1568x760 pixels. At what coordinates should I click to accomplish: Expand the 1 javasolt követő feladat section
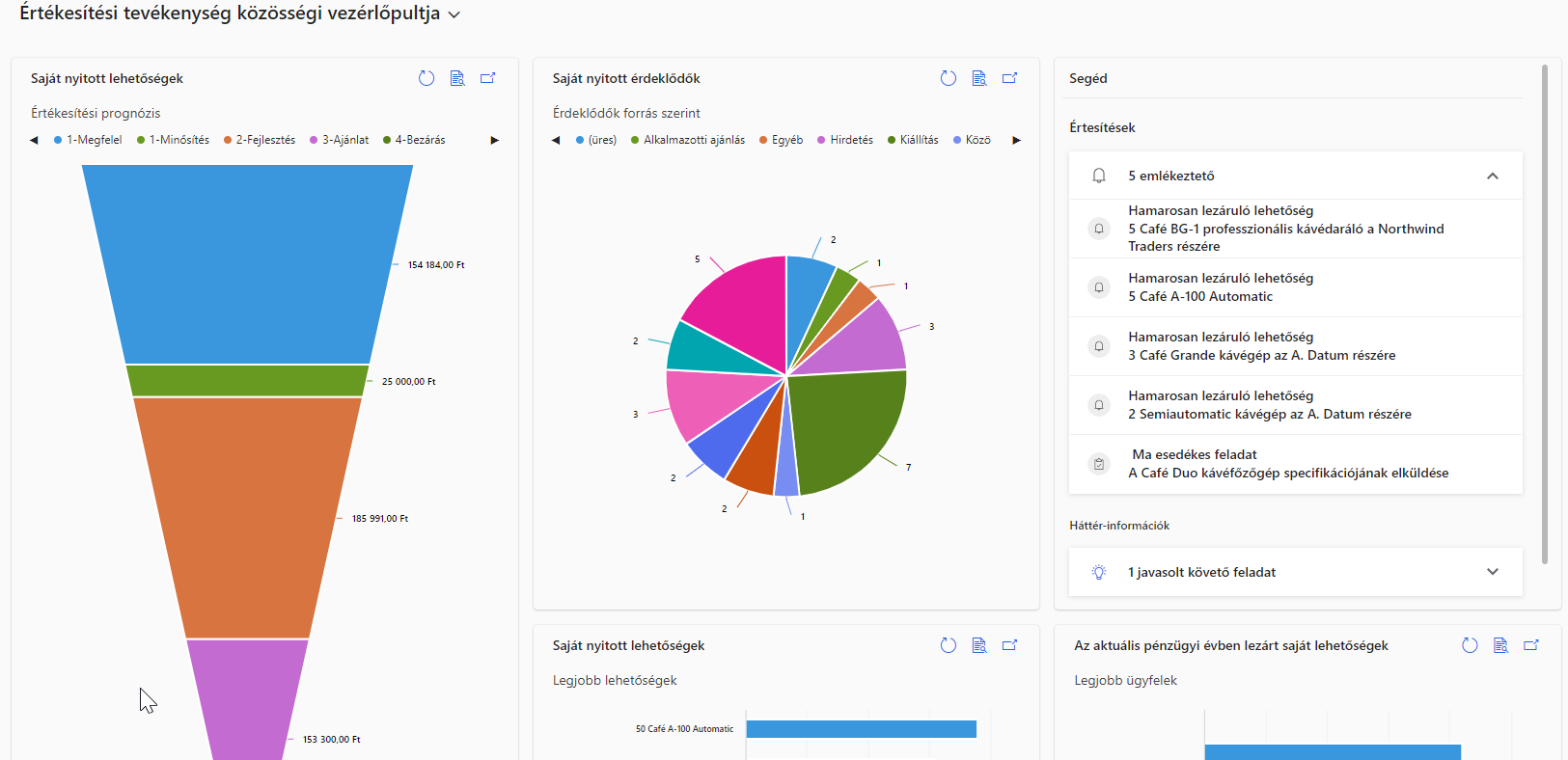point(1493,572)
